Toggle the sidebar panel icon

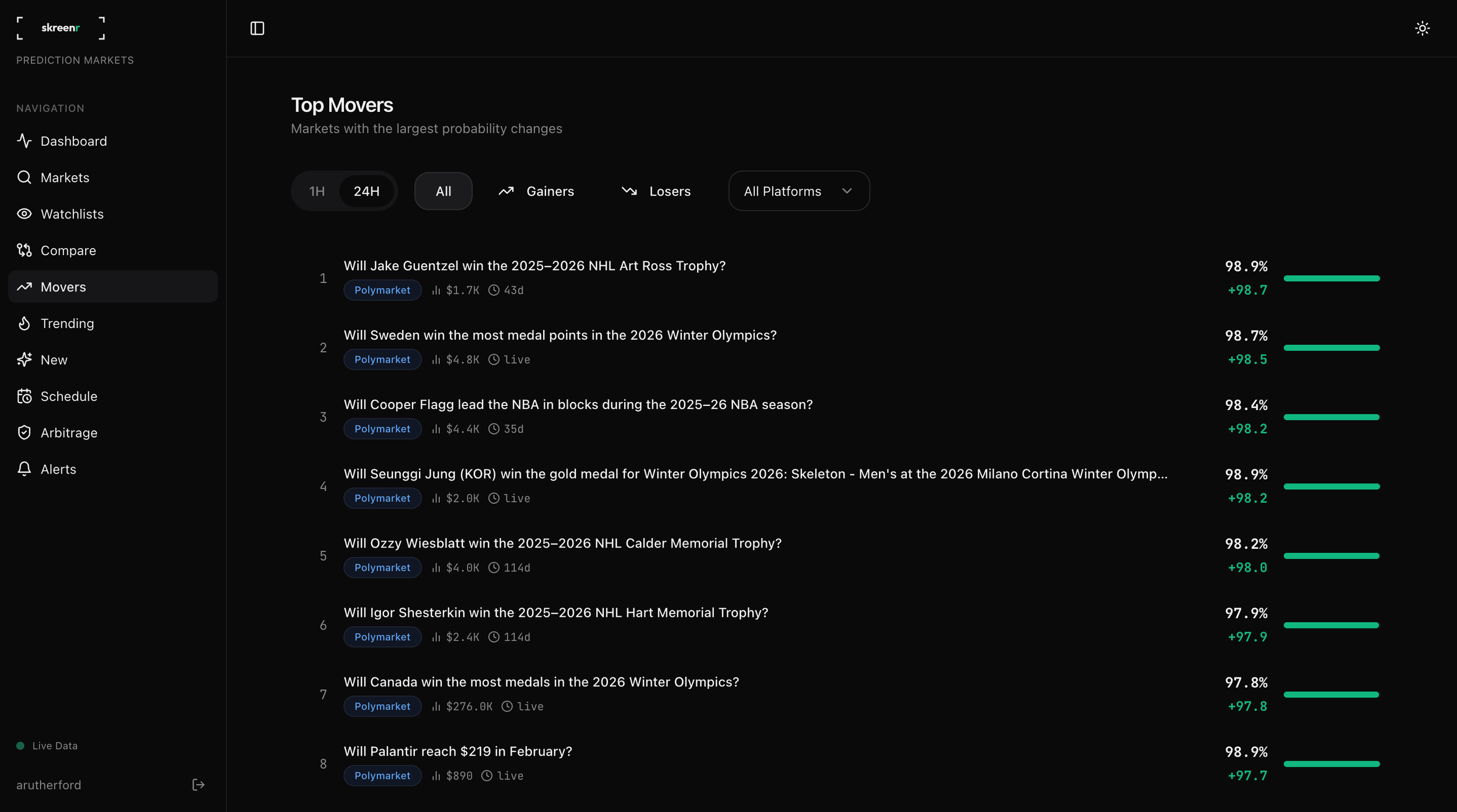257,28
